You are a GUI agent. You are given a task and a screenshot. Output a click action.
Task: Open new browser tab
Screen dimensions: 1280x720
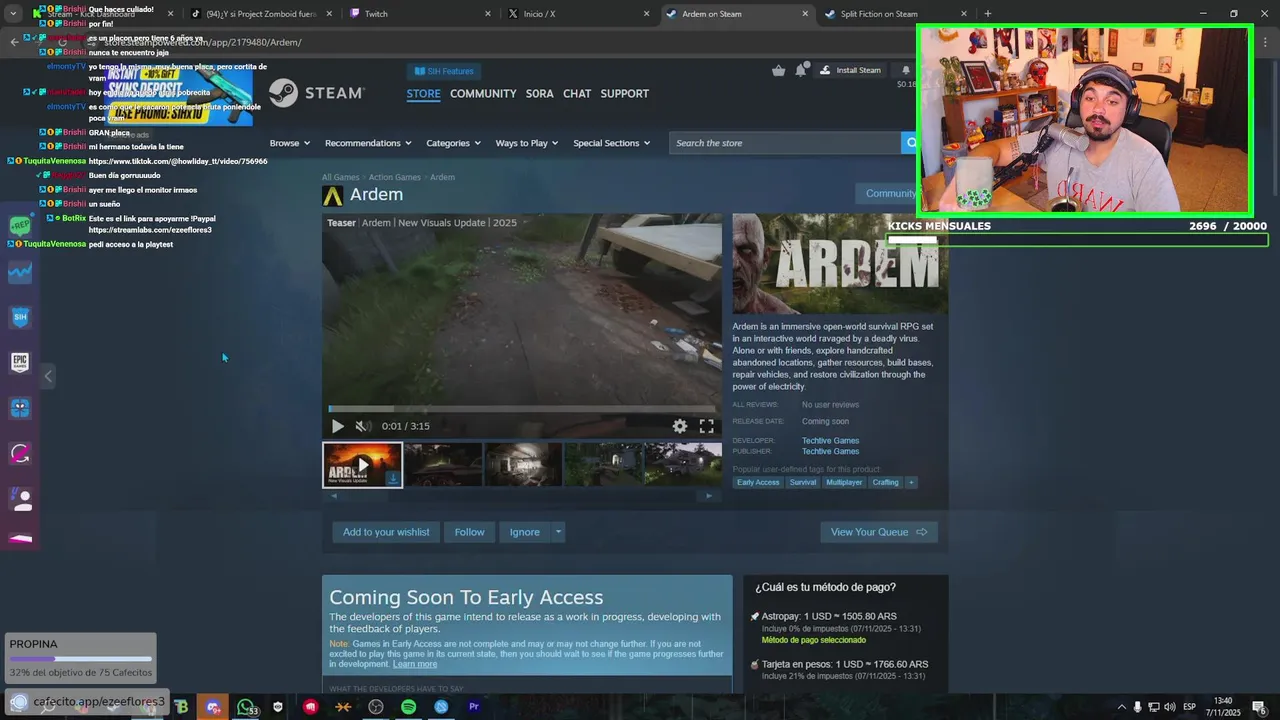pyautogui.click(x=988, y=14)
